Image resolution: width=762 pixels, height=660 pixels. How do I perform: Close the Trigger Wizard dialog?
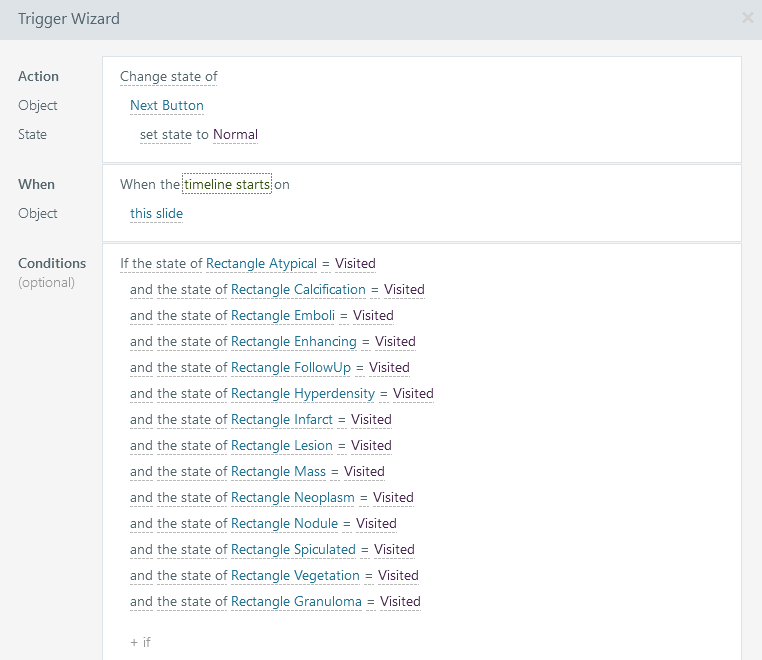click(x=747, y=18)
